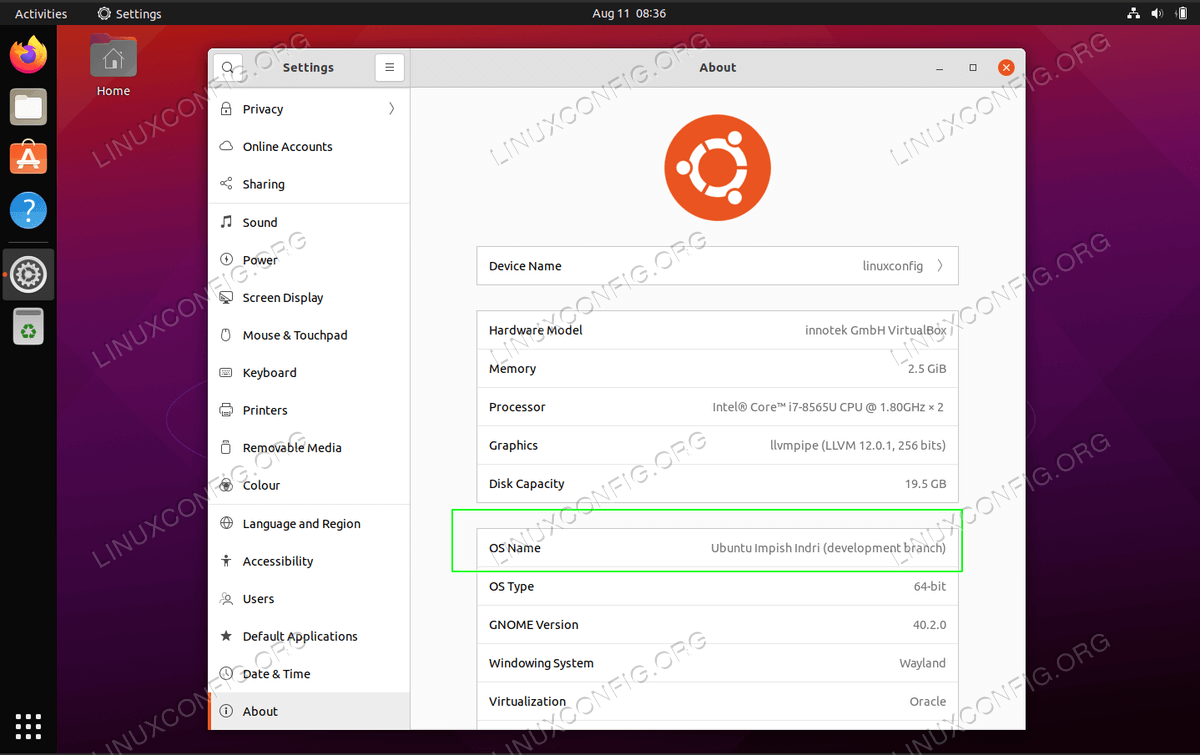
Task: Launch Firefox from the dock
Action: pyautogui.click(x=29, y=55)
